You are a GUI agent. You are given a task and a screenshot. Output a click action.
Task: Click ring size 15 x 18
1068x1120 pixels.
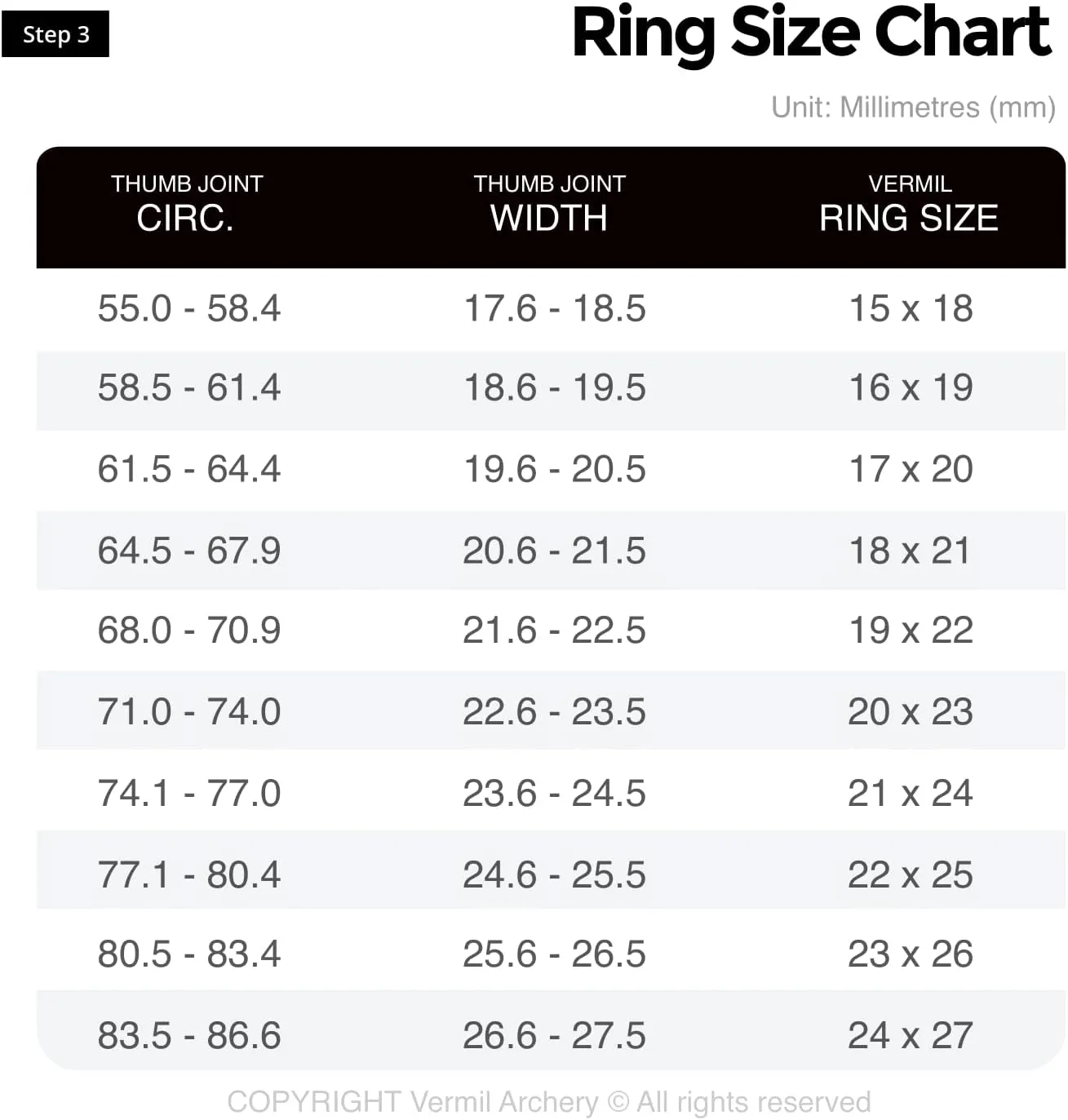[x=911, y=309]
